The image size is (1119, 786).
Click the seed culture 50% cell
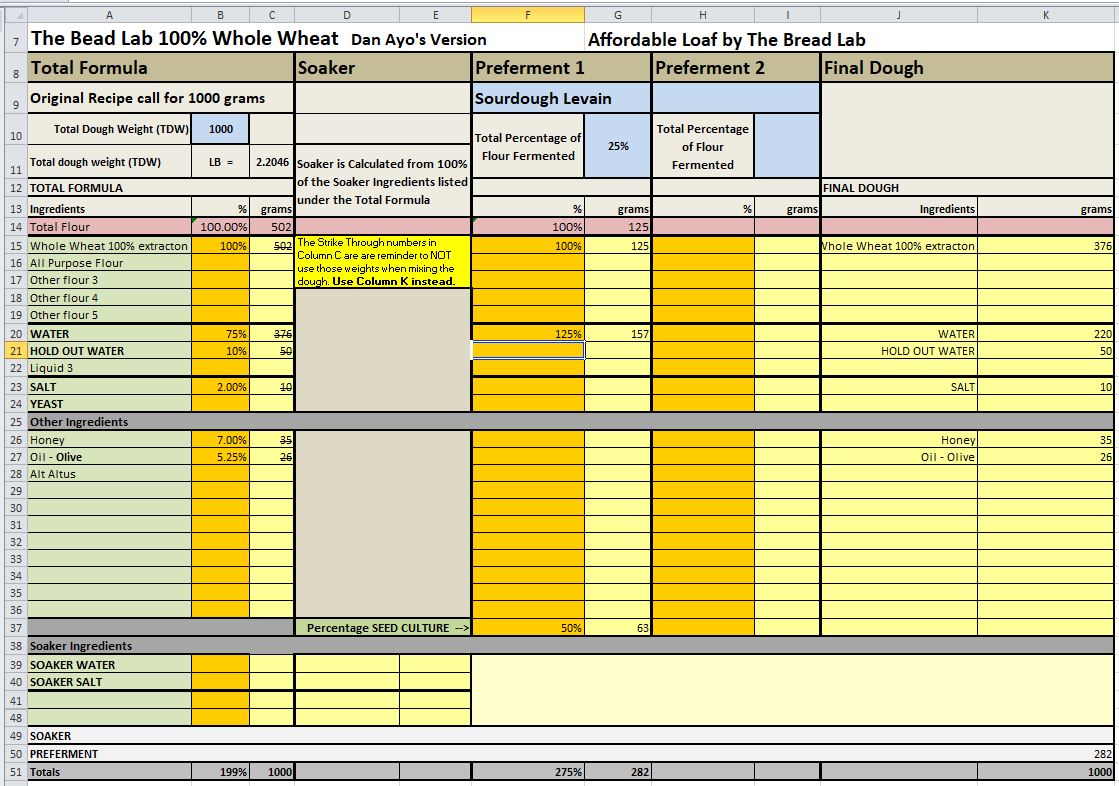[x=527, y=628]
